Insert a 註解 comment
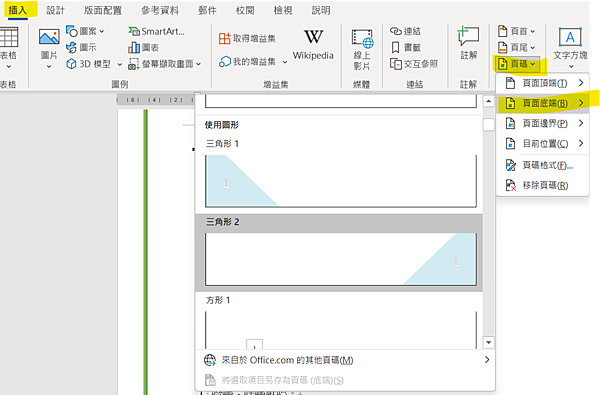 click(x=468, y=42)
